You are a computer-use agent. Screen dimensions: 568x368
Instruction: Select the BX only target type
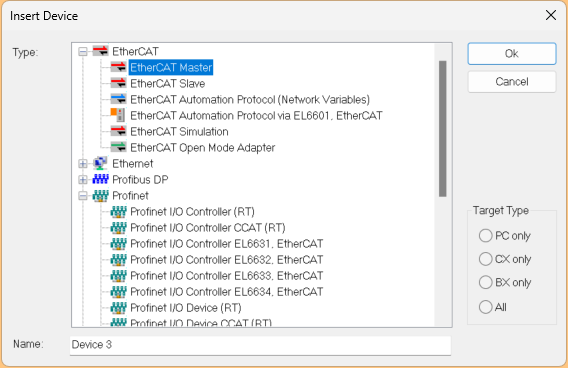click(485, 282)
